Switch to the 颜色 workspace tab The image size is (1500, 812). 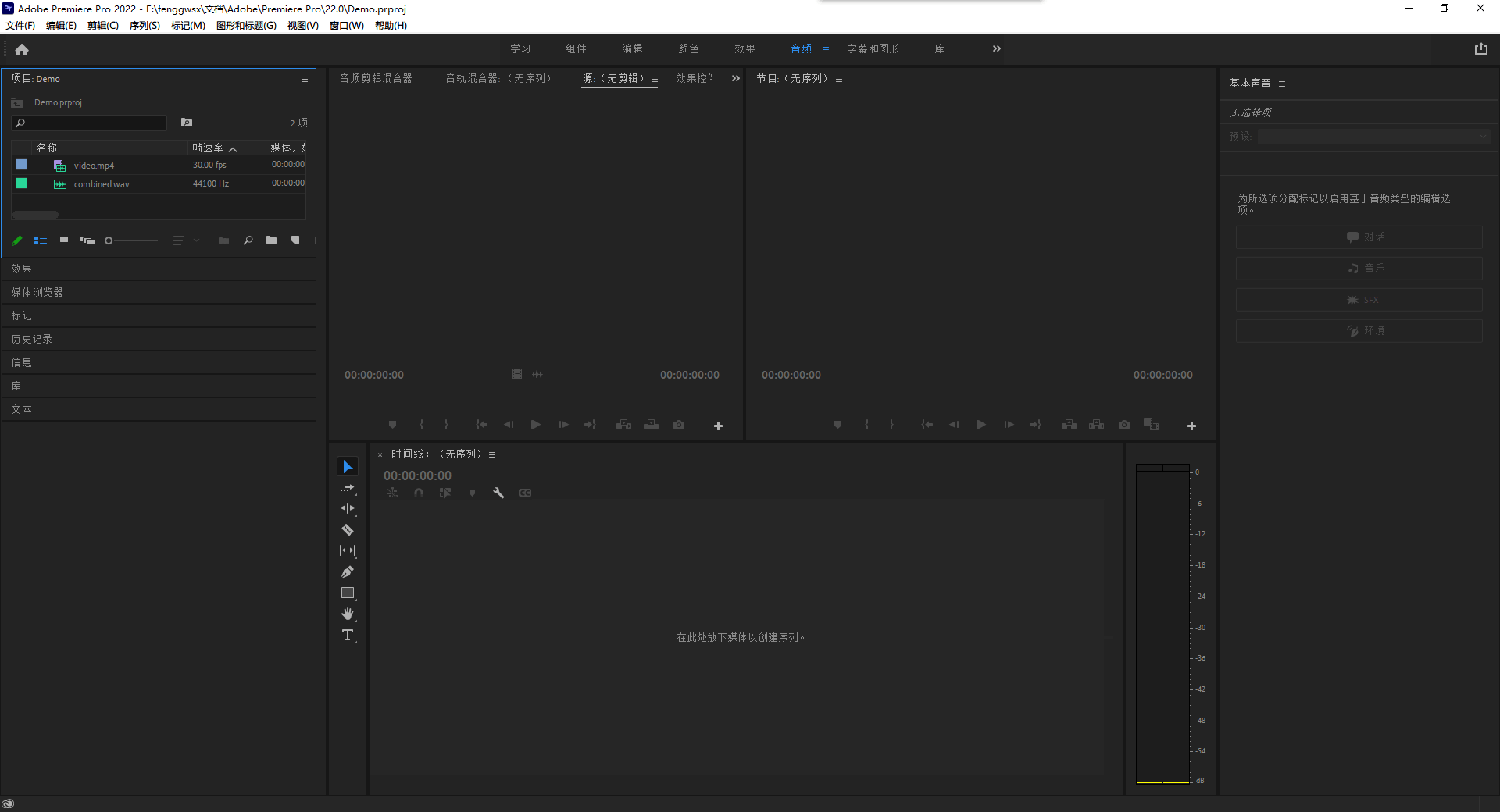coord(688,48)
